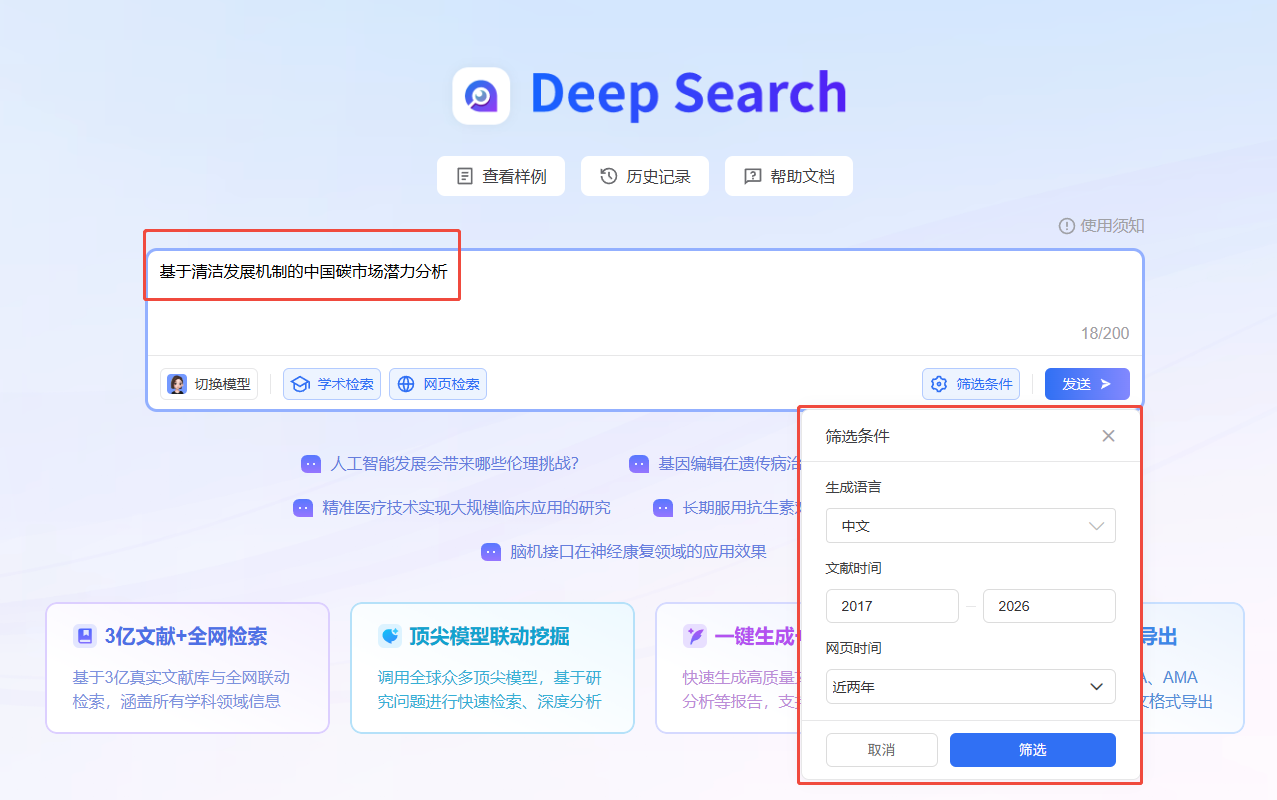The image size is (1277, 800).
Task: Click the Deep Search title text
Action: click(x=688, y=93)
